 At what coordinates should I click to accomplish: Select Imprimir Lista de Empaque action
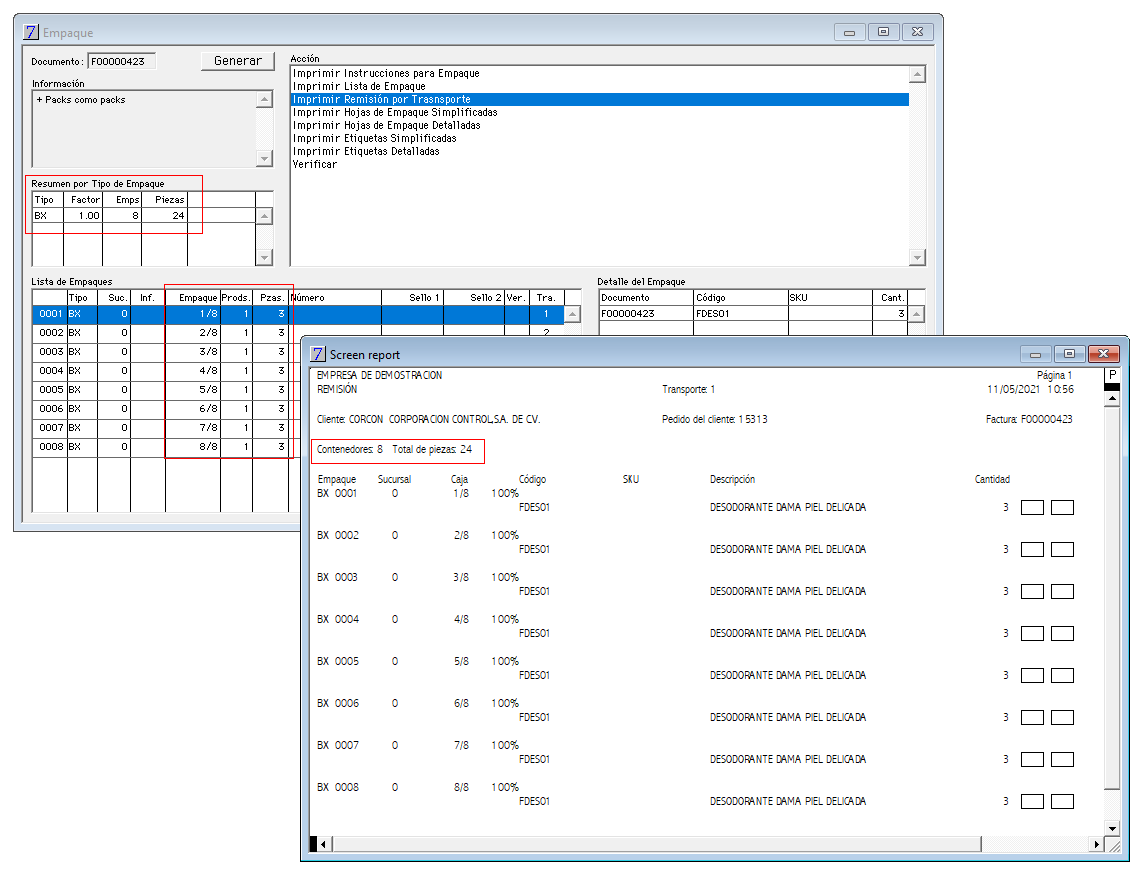600,87
